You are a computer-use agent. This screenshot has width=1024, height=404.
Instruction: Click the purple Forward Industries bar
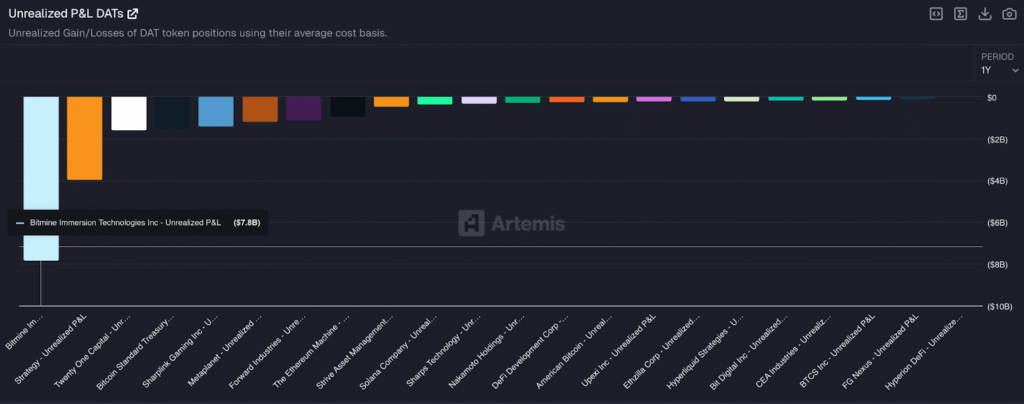pyautogui.click(x=303, y=108)
